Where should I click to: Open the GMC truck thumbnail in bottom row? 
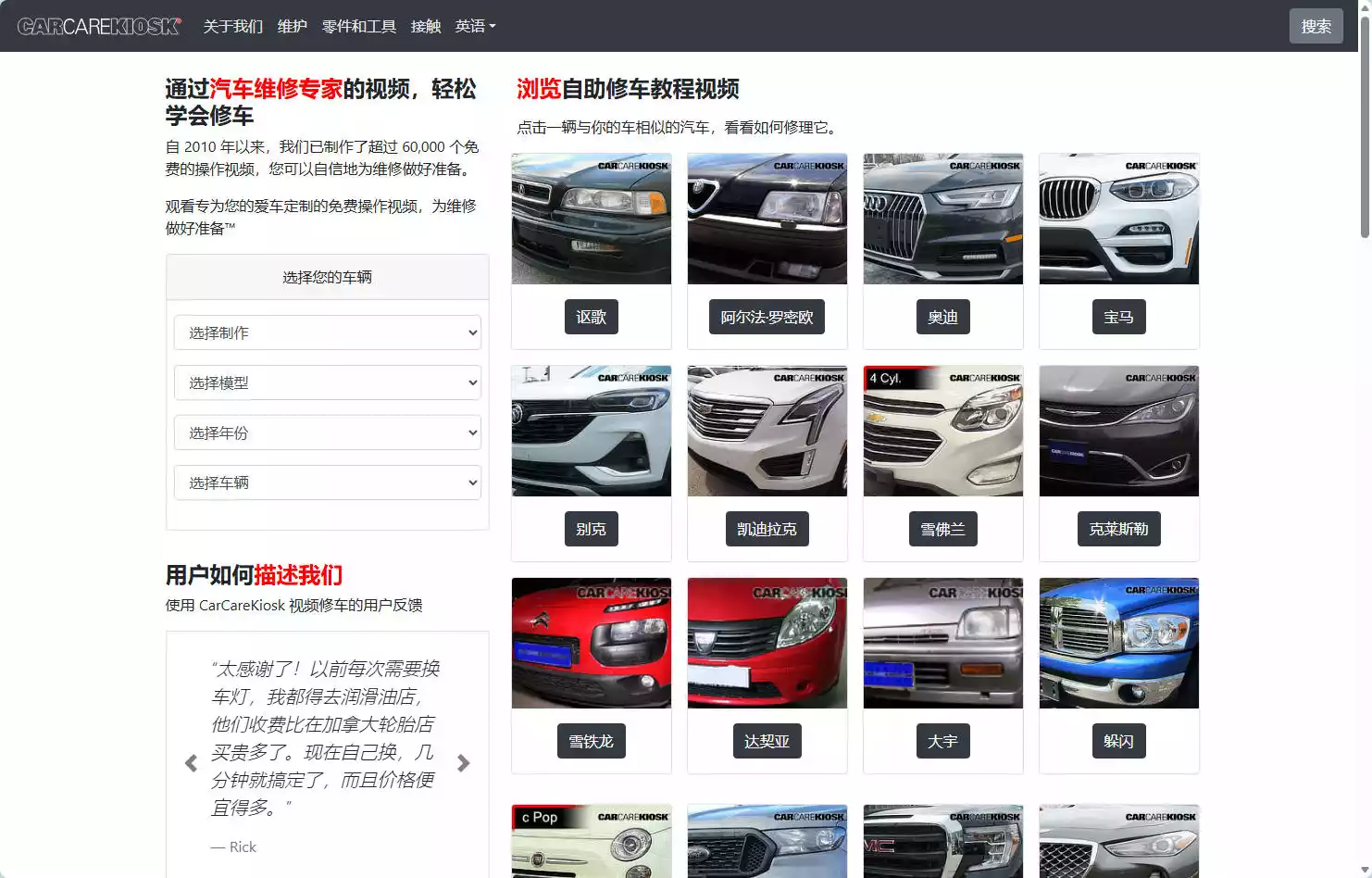943,841
